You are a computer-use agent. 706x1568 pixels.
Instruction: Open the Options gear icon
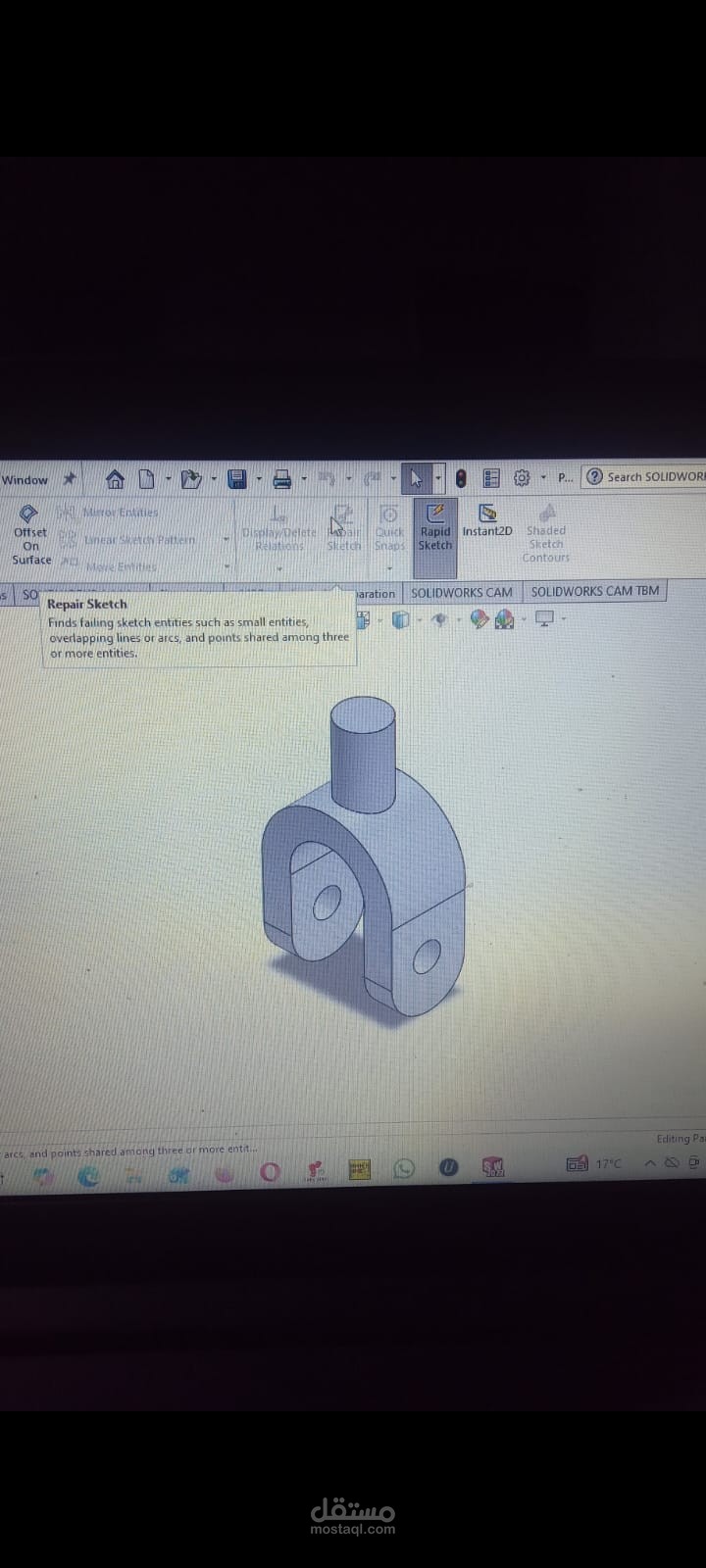tap(522, 478)
